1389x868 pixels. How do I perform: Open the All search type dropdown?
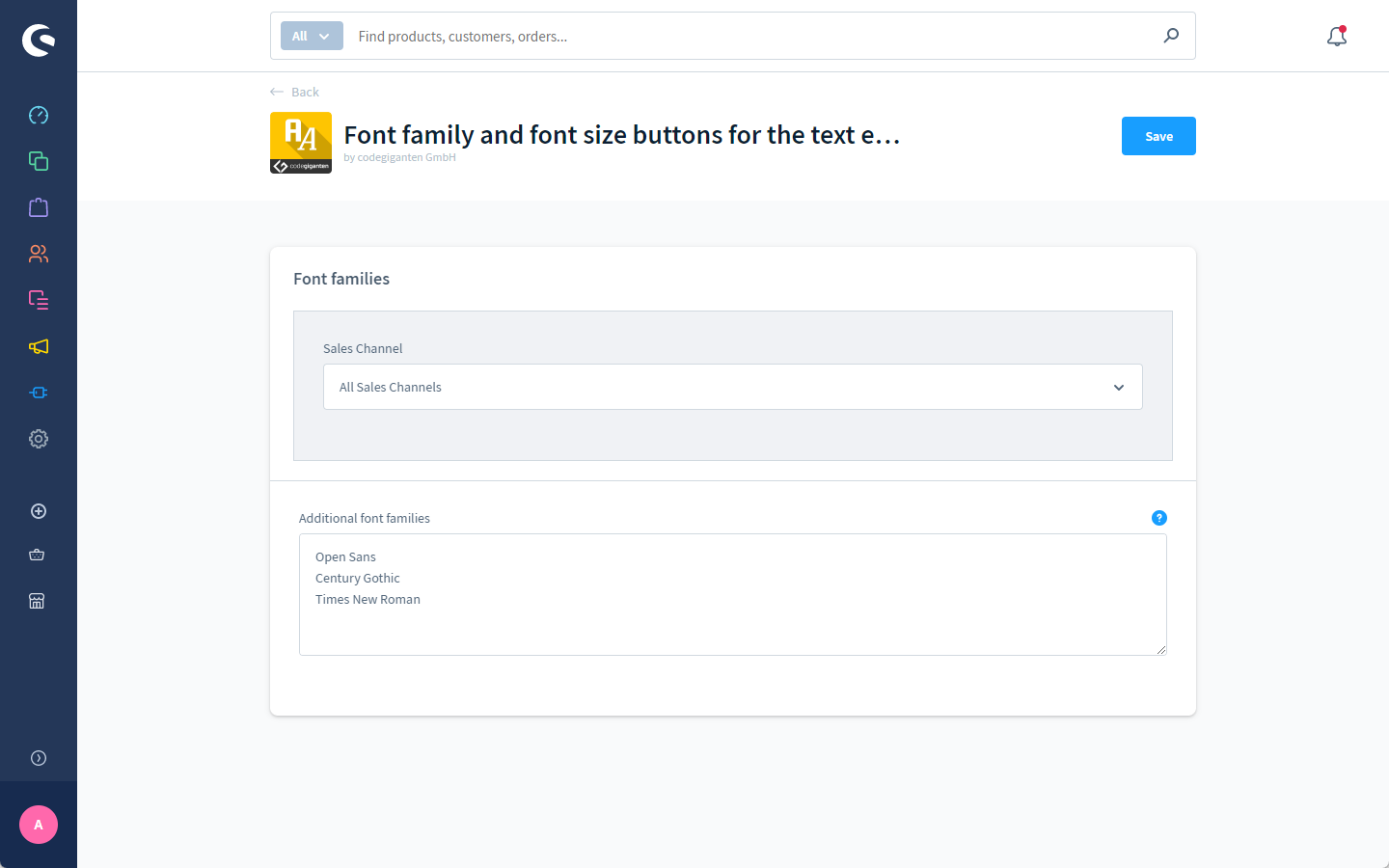tap(312, 36)
